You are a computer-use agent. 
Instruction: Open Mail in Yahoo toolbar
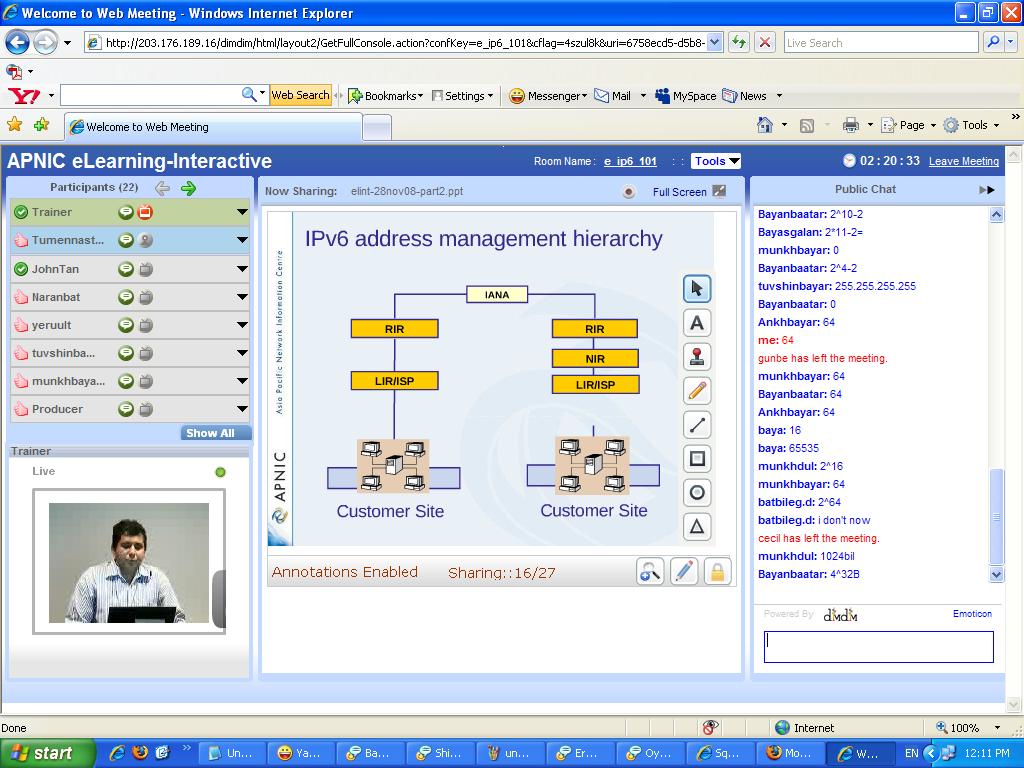[x=613, y=96]
